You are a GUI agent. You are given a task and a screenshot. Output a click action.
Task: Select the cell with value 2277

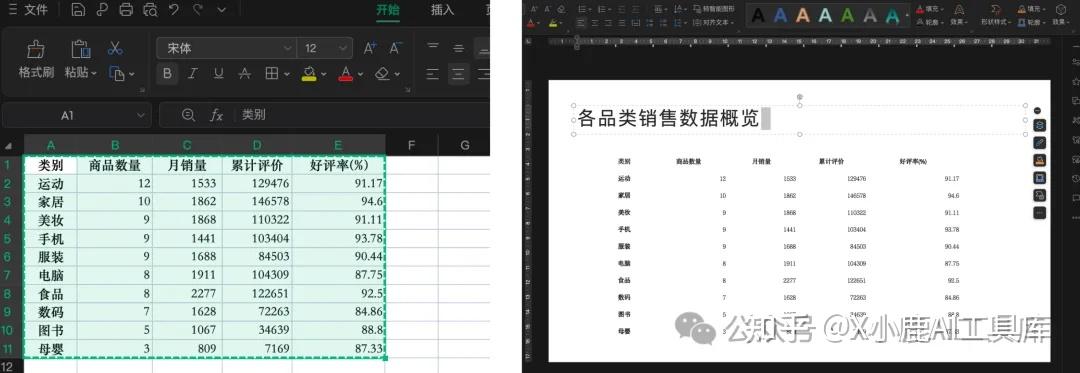pyautogui.click(x=187, y=294)
